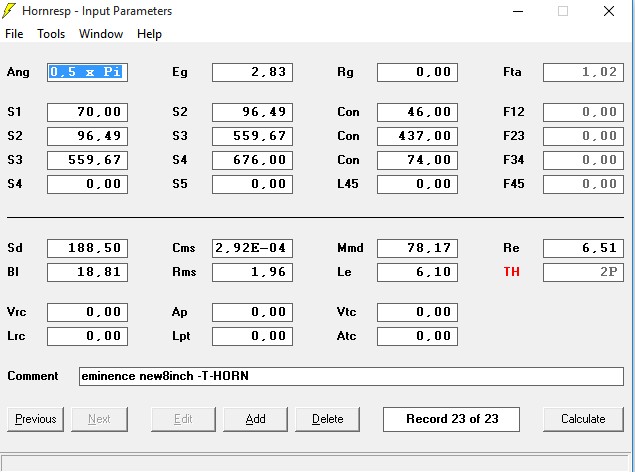
Task: Click the middle S3 field with 559,67
Action: (252, 136)
